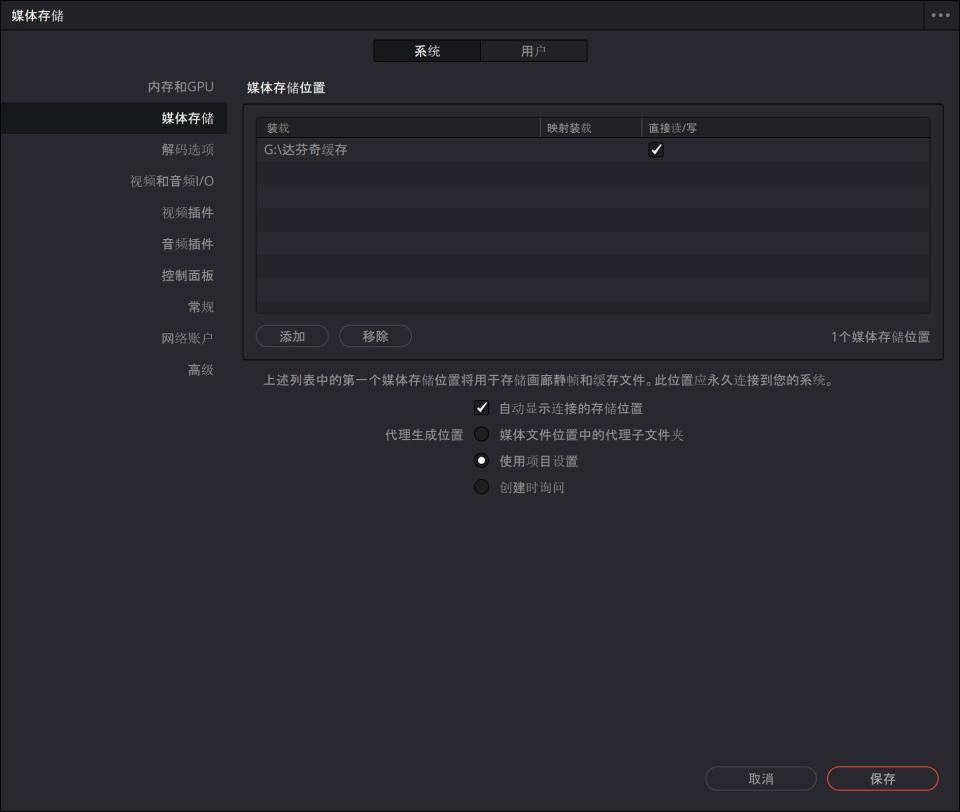Open 控制面板 settings section
This screenshot has height=812, width=960.
[187, 276]
